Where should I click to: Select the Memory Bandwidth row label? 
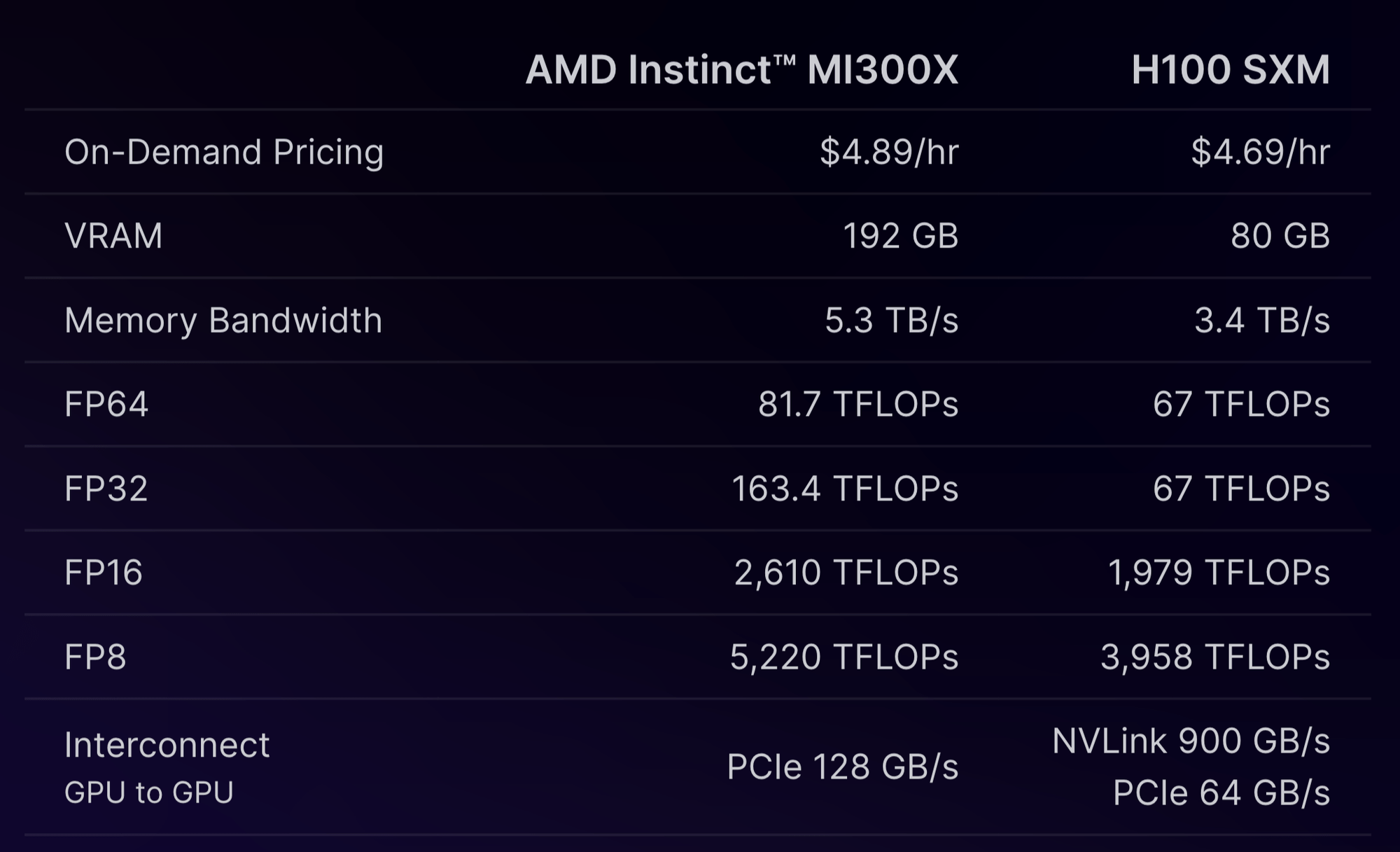(223, 321)
